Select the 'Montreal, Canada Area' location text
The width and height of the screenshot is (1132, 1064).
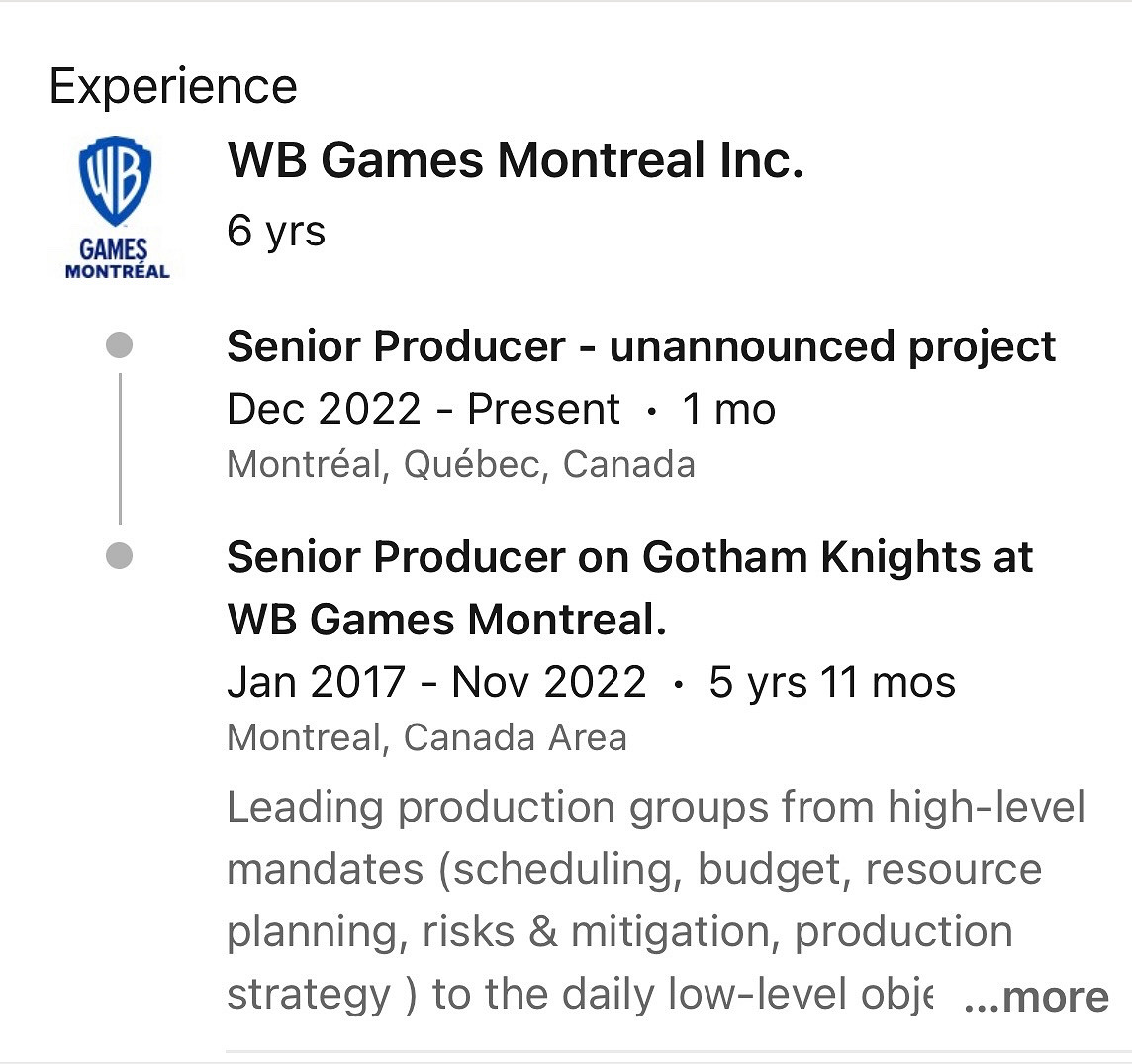(426, 737)
